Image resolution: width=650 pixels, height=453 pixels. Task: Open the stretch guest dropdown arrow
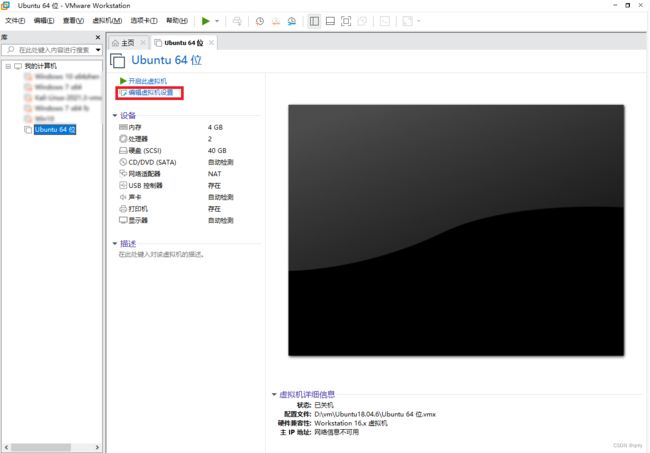click(x=419, y=21)
